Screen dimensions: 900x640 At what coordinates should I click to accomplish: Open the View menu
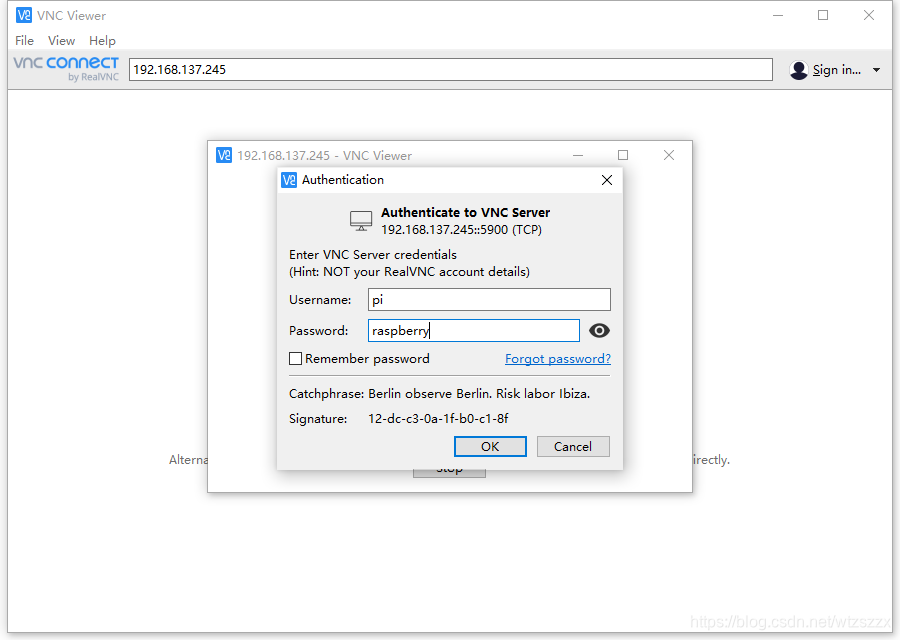tap(61, 41)
